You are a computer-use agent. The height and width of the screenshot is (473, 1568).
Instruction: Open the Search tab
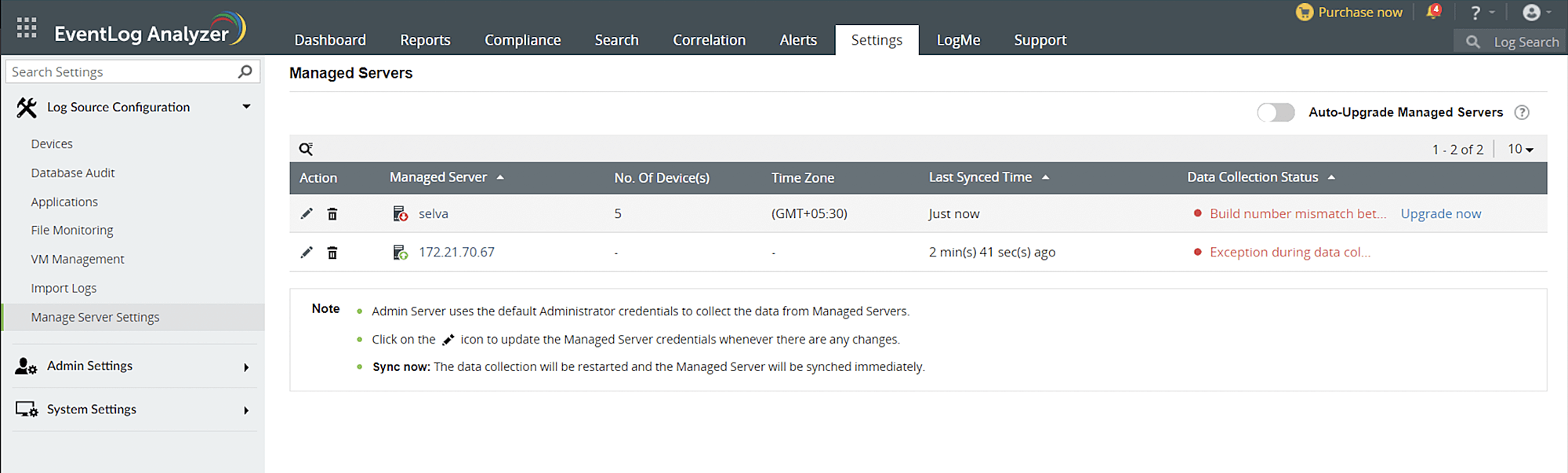tap(616, 40)
